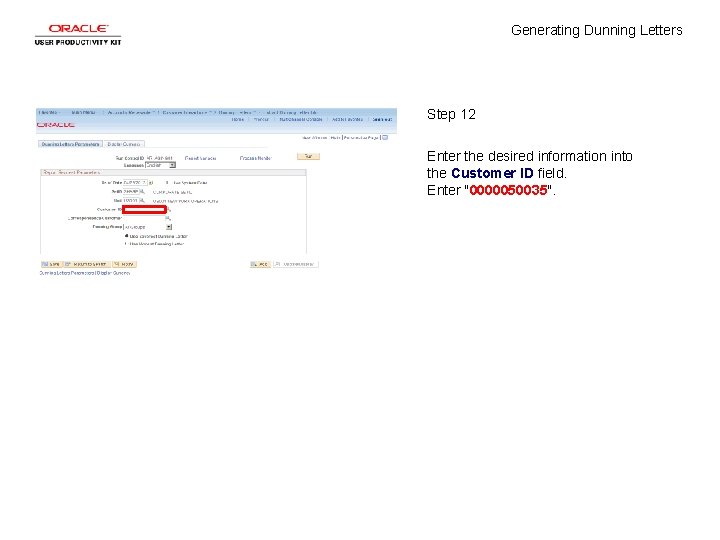The image size is (720, 540).
Task: Open the Correspondence Customer lookup icon
Action: point(168,218)
